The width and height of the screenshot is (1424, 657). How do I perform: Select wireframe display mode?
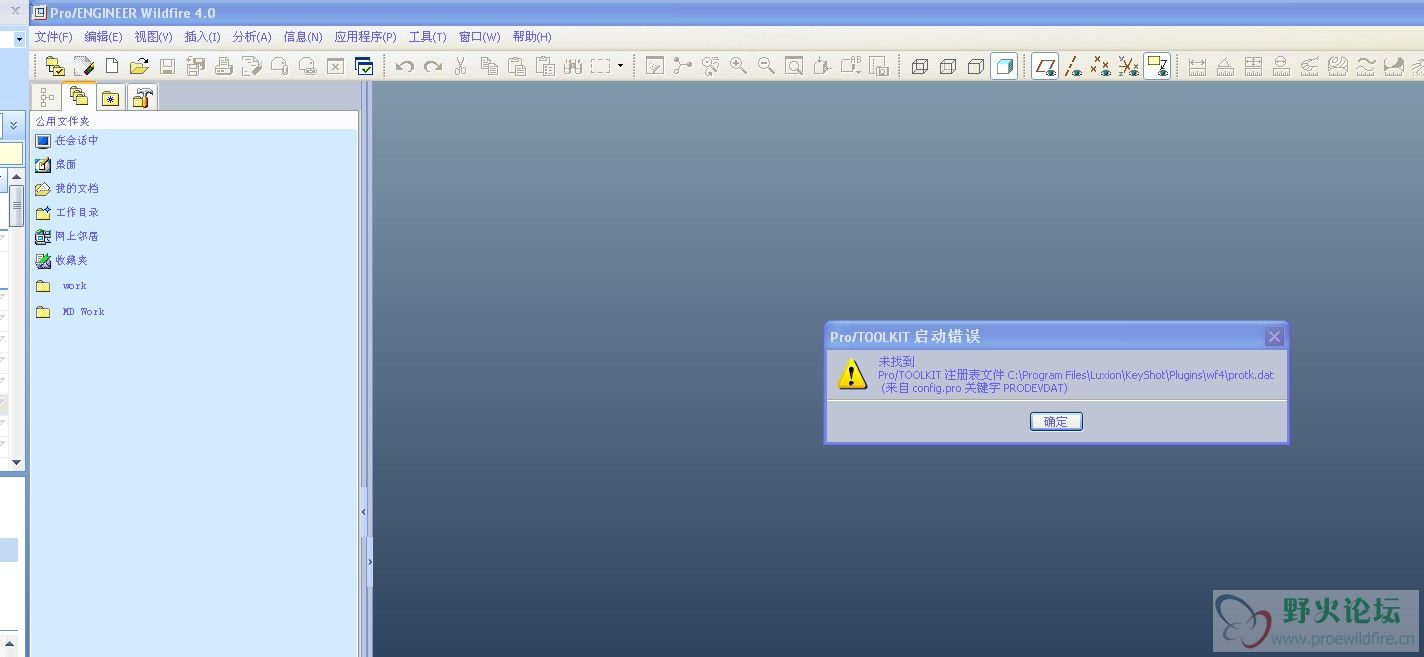point(920,67)
